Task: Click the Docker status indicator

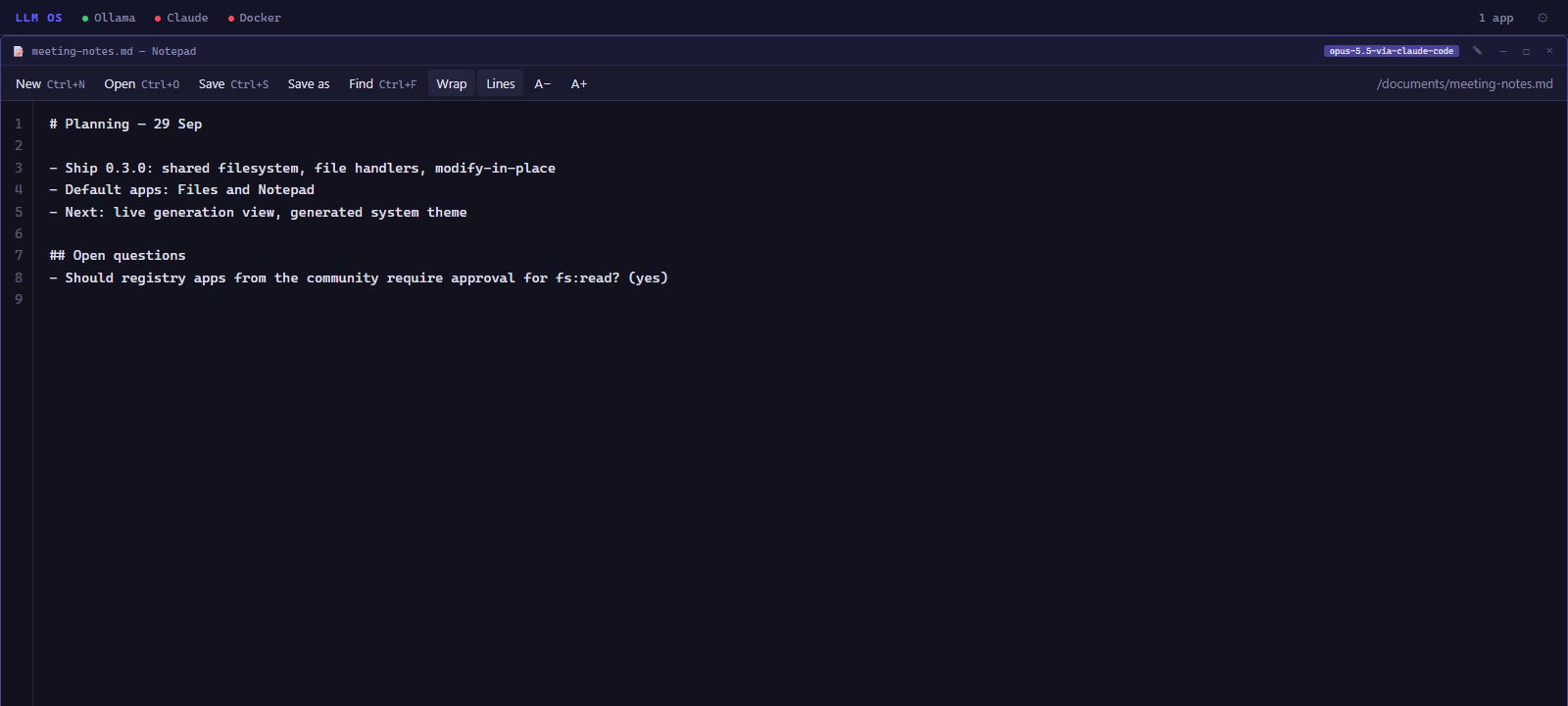Action: [x=255, y=18]
